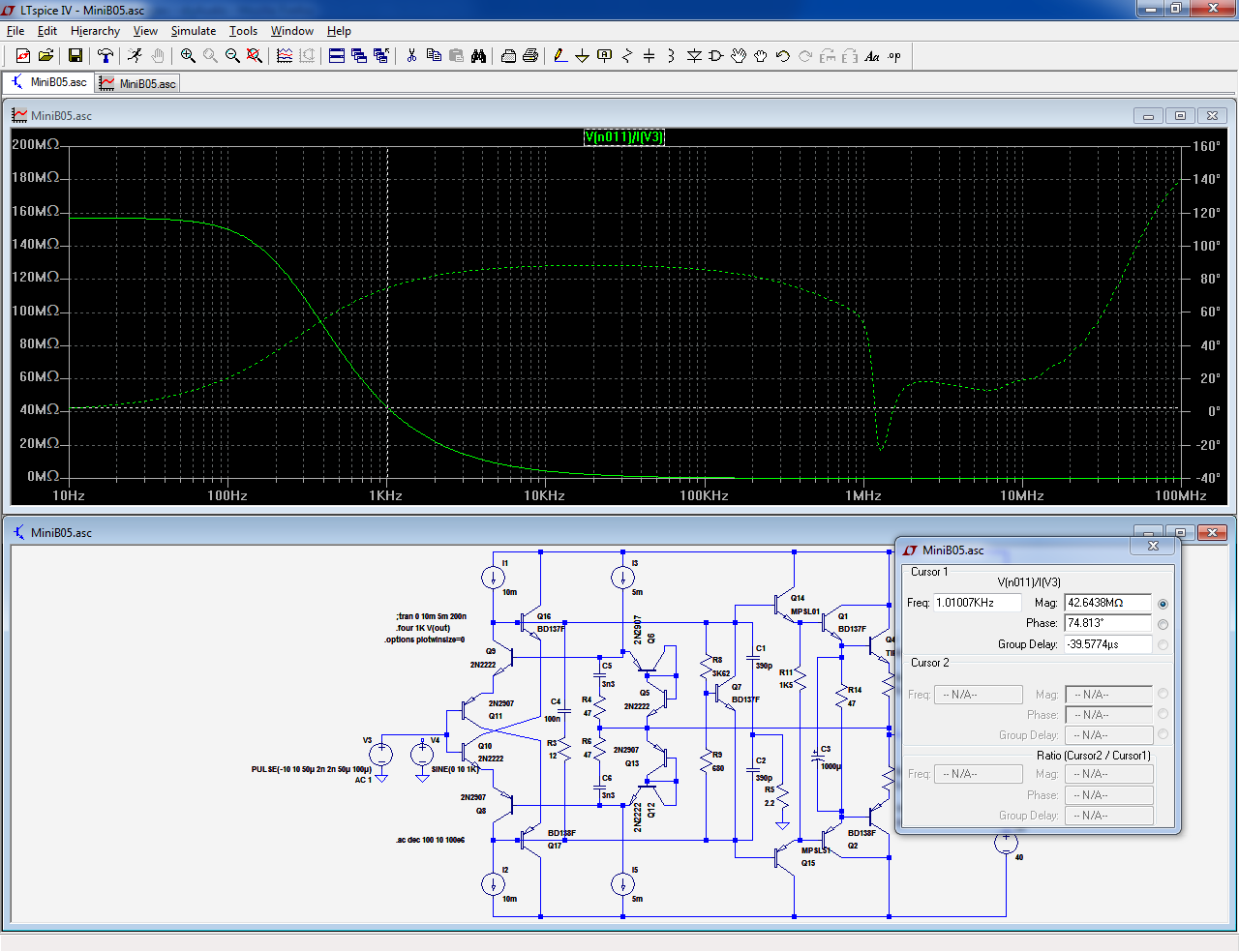Click the Print Setup icon
This screenshot has width=1239, height=952.
point(508,56)
